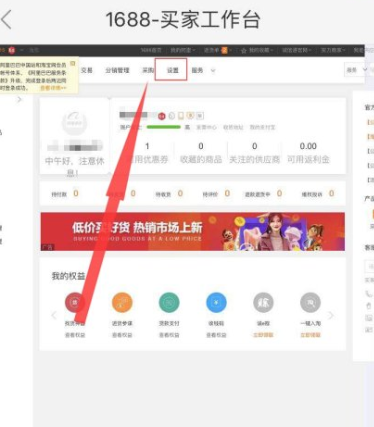Open 待评价 orders
Screen dimensions: 374x427
(x=216, y=194)
